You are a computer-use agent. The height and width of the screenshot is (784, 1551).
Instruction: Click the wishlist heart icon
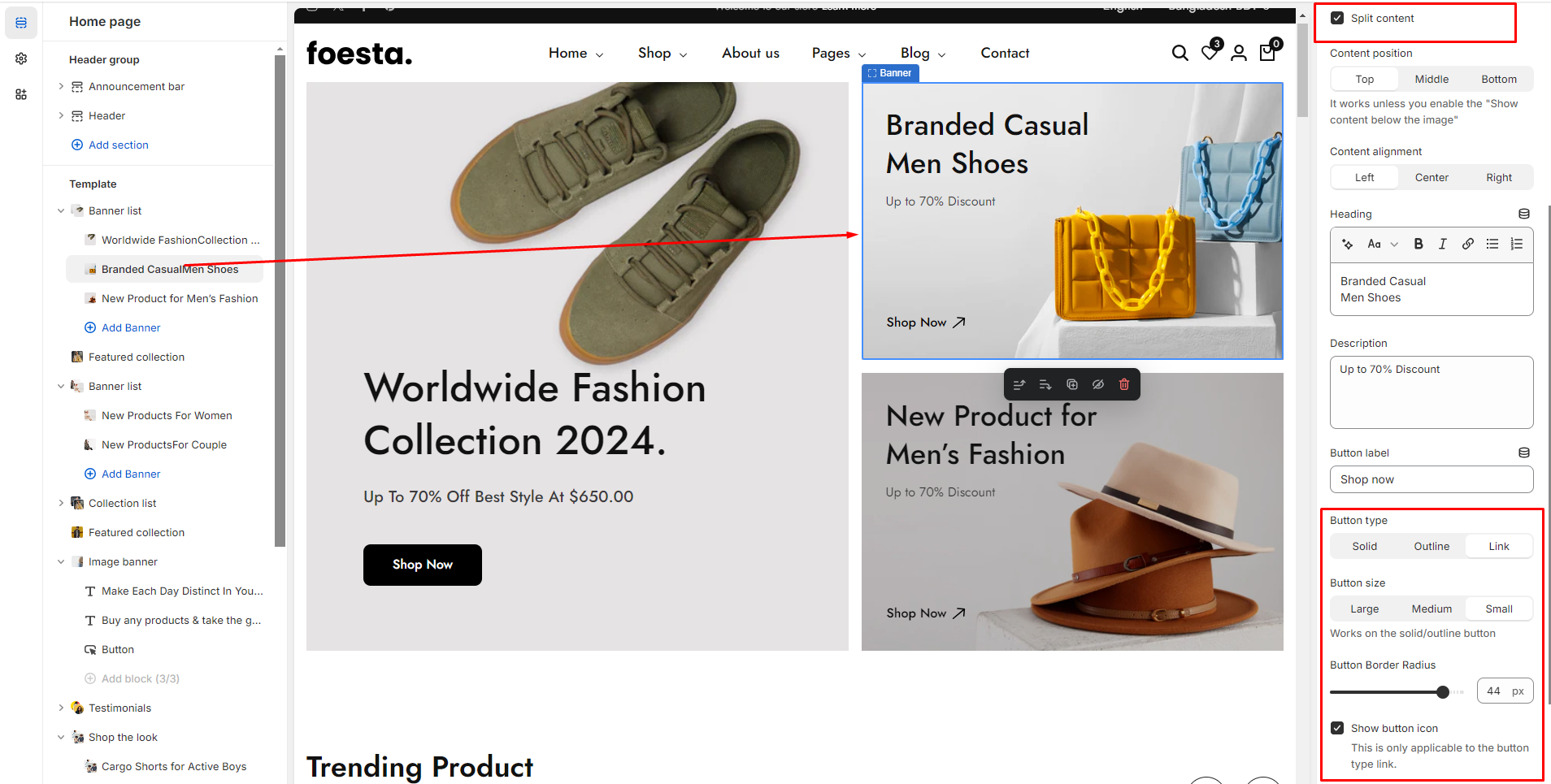point(1210,53)
